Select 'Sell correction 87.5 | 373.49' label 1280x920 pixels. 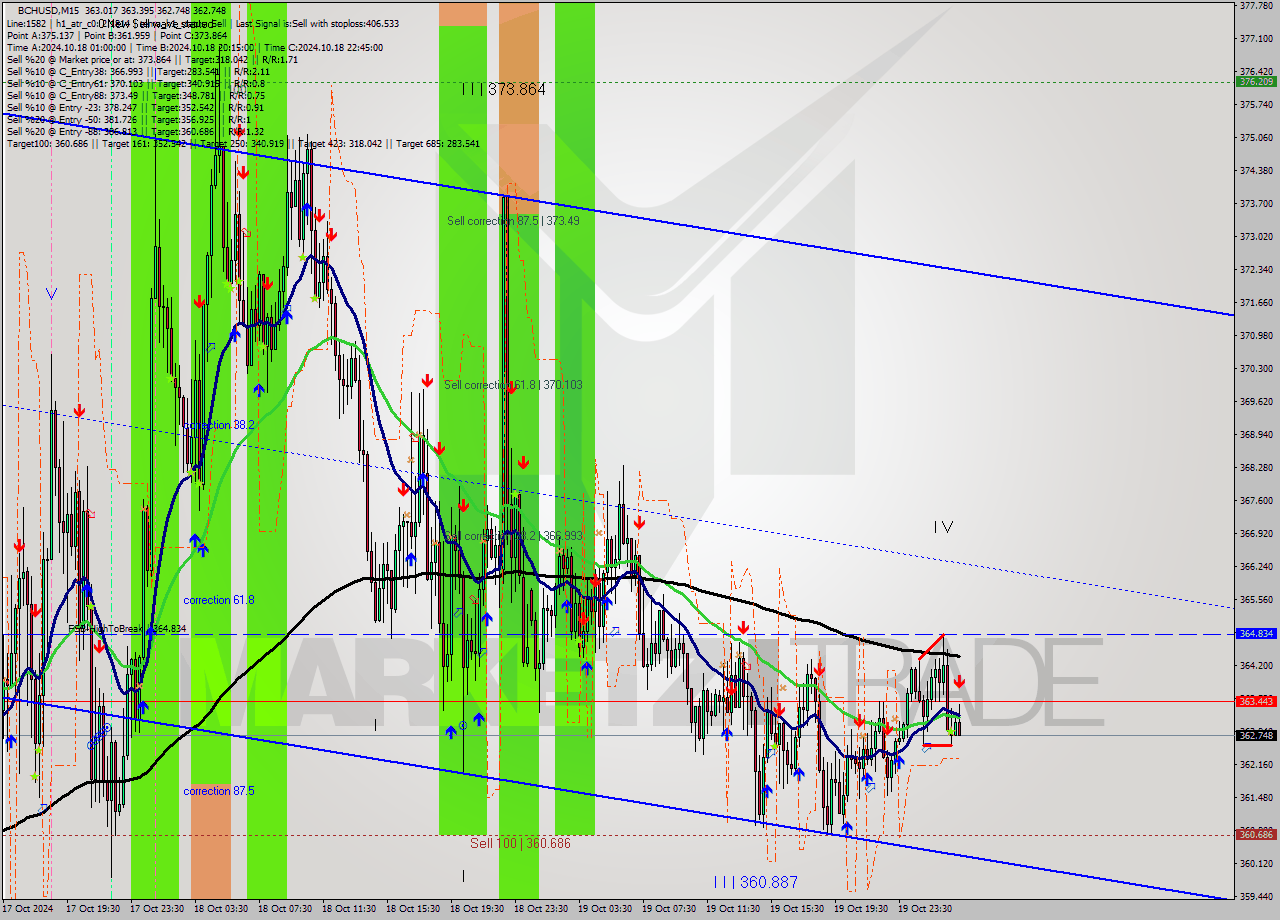[513, 221]
